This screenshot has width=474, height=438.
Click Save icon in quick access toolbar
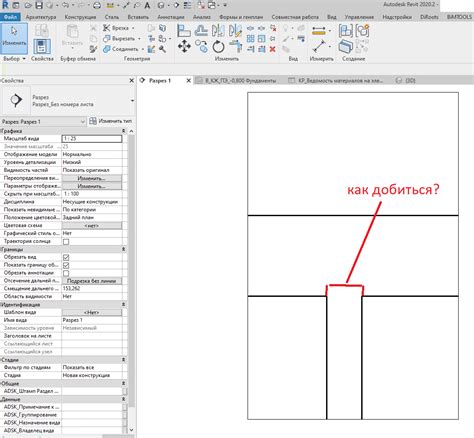coord(39,5)
